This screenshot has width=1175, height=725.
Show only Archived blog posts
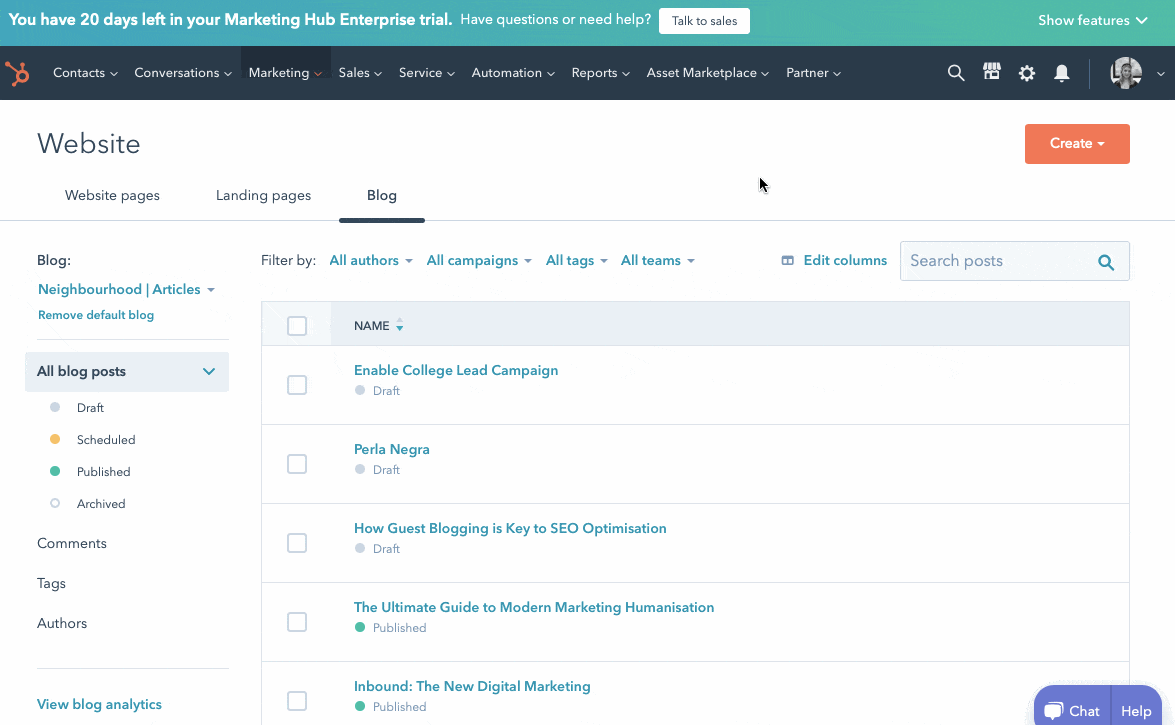(x=100, y=504)
